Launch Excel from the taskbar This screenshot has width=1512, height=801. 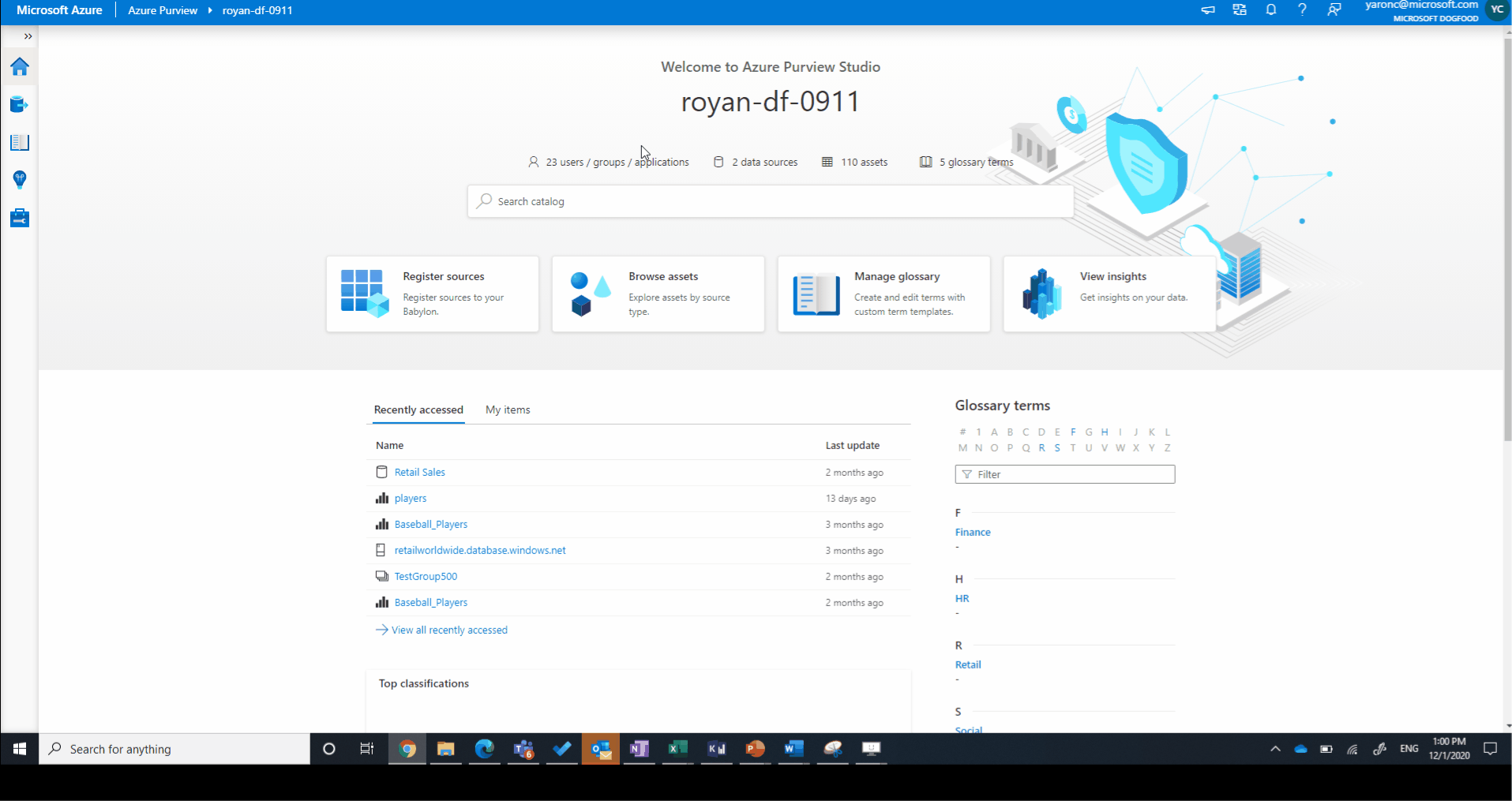tap(677, 749)
